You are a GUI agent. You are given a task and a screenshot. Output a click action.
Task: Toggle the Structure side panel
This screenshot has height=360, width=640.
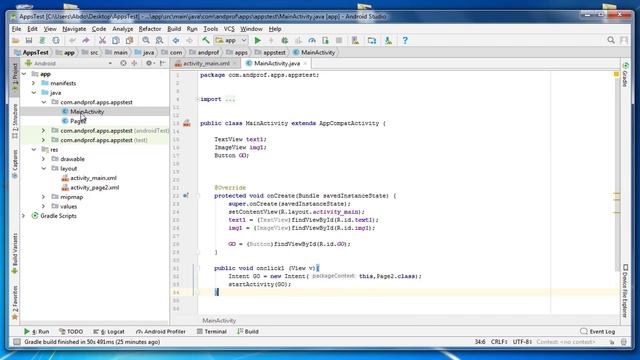click(15, 121)
